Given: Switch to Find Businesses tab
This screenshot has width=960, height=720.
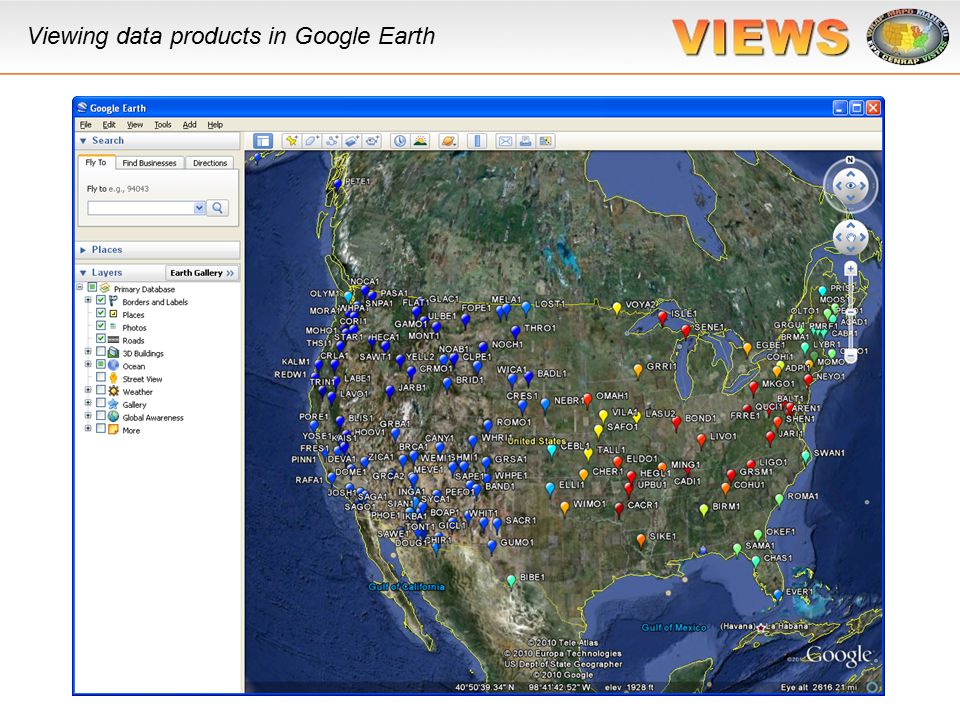Looking at the screenshot, I should [x=149, y=163].
